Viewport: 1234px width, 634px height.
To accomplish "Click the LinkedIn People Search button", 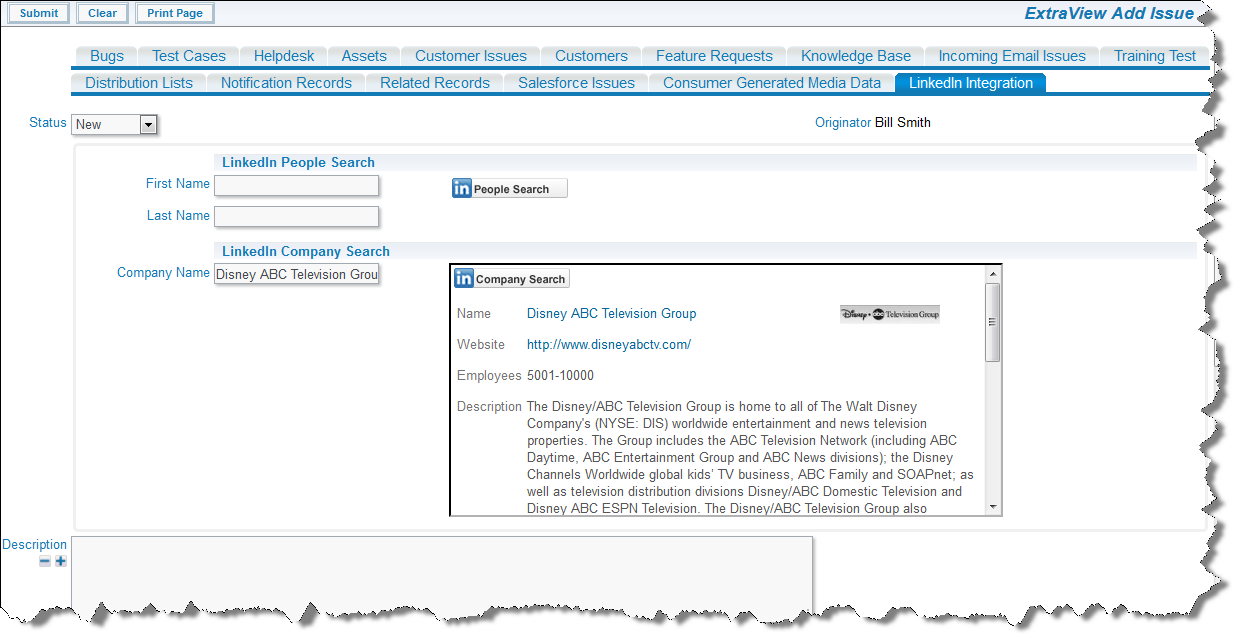I will pyautogui.click(x=509, y=188).
